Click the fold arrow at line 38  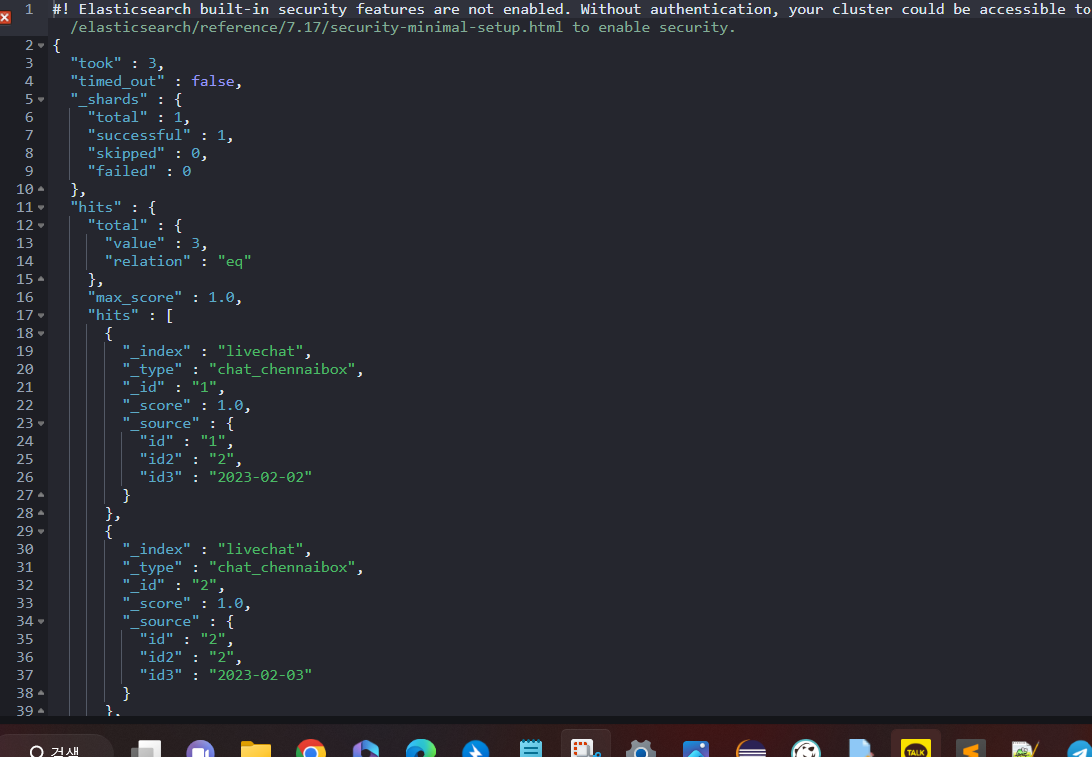coord(40,693)
